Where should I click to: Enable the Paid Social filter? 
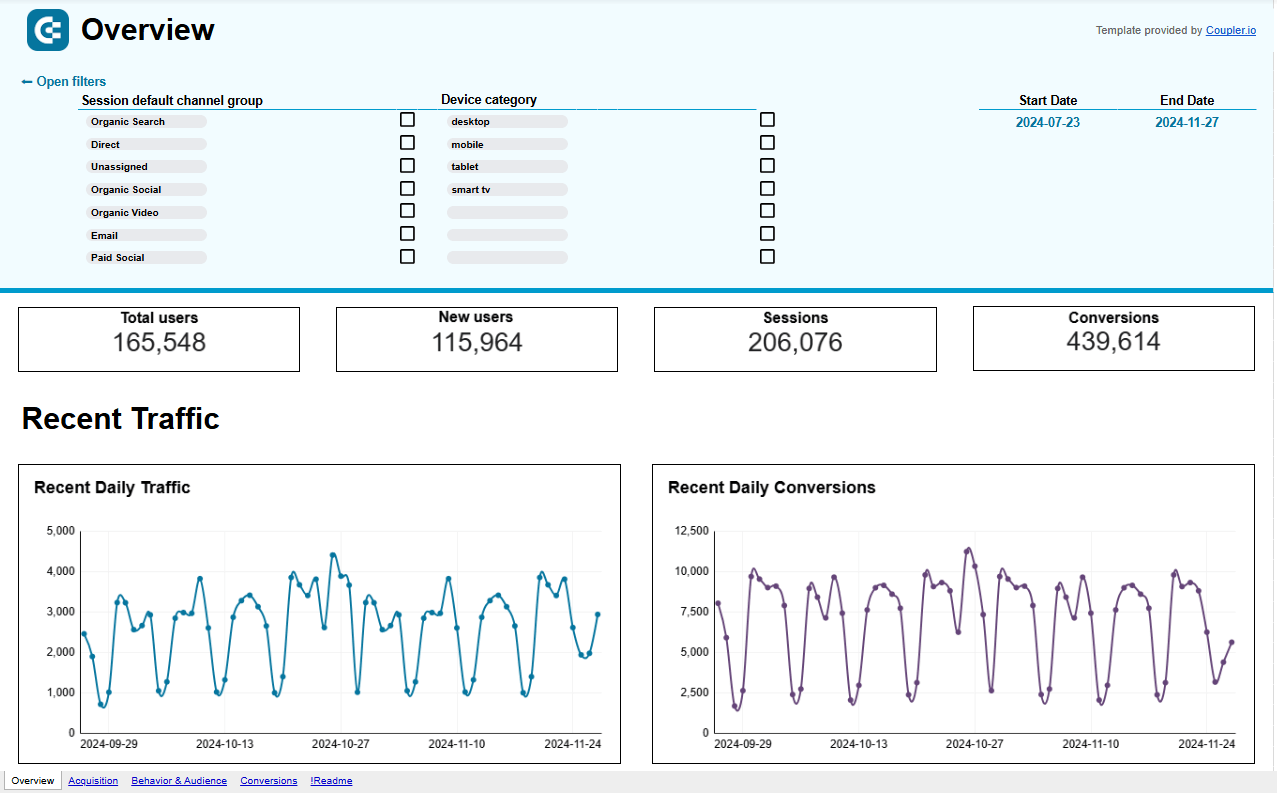pos(407,256)
